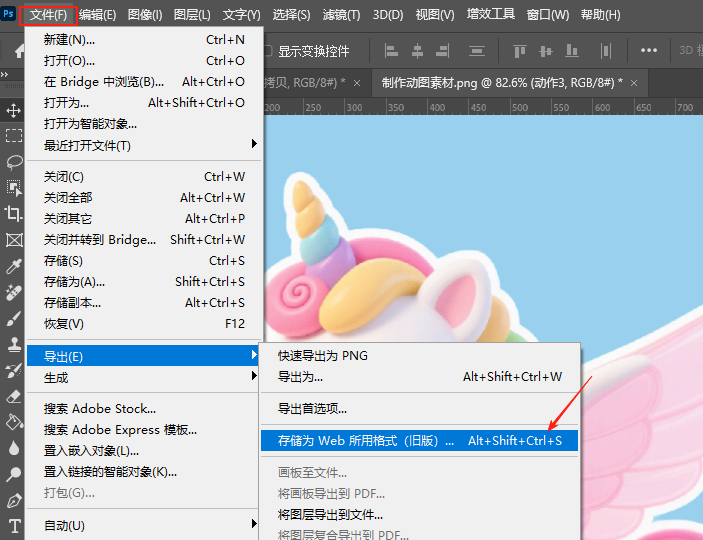Viewport: 703px width, 540px height.
Task: Open the 选择(S) menu
Action: tap(291, 15)
